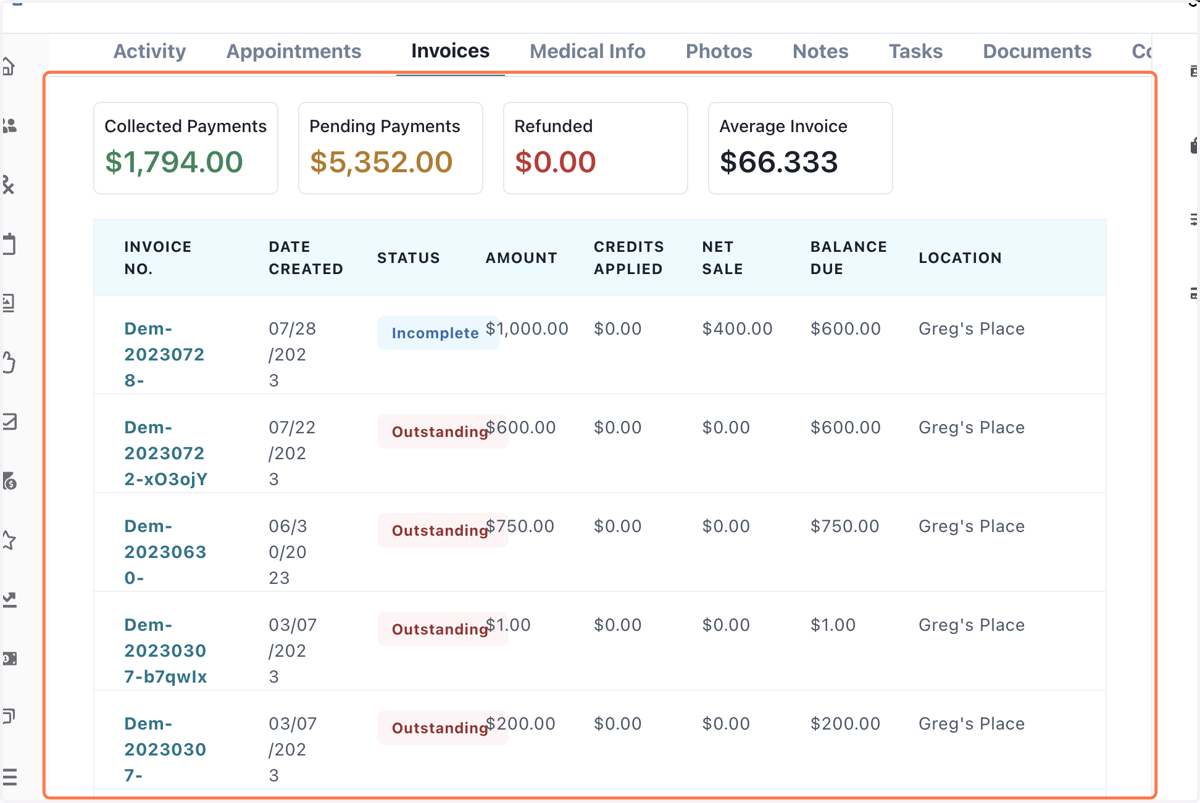The image size is (1200, 803).
Task: Switch to the Tasks tab
Action: point(915,51)
